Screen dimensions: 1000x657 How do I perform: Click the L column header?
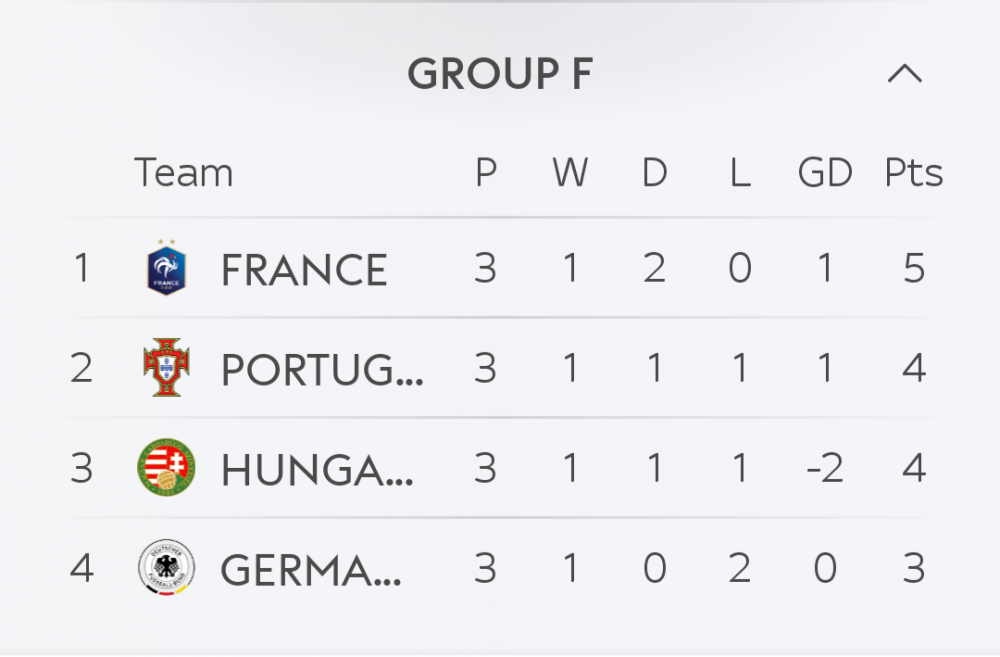point(739,173)
